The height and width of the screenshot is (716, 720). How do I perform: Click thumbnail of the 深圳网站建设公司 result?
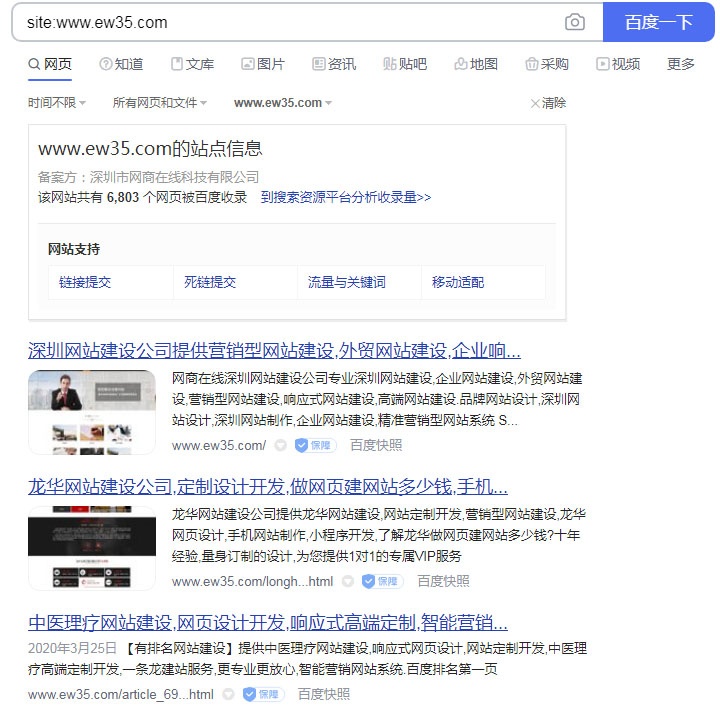pos(92,412)
